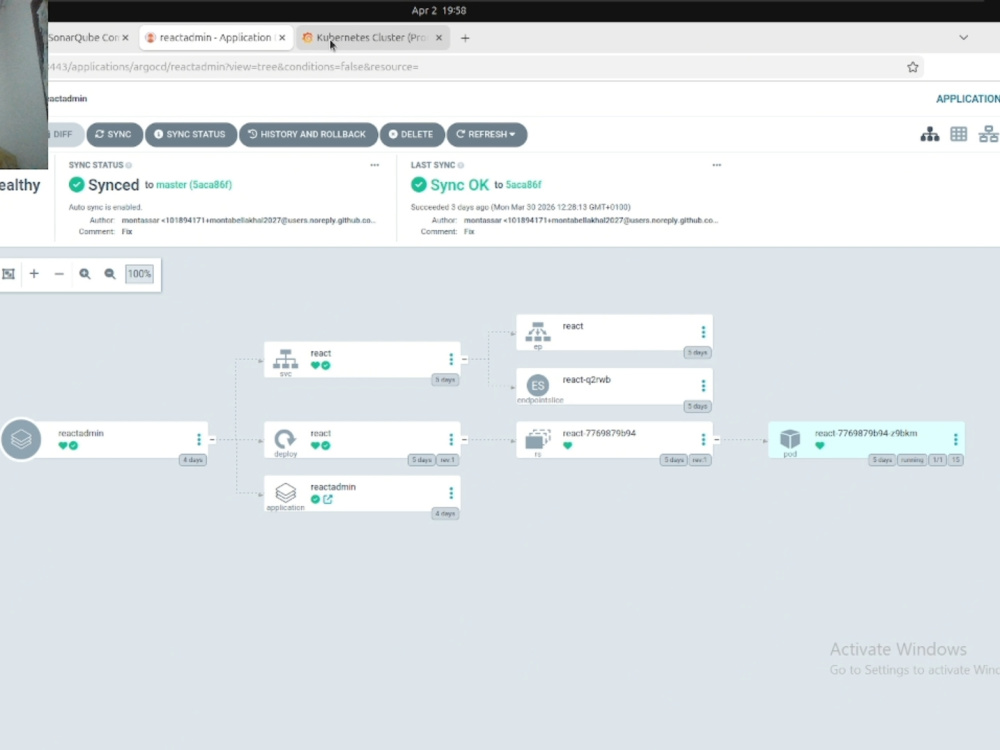Collapse react svc node children
The image size is (1000, 750).
point(464,359)
